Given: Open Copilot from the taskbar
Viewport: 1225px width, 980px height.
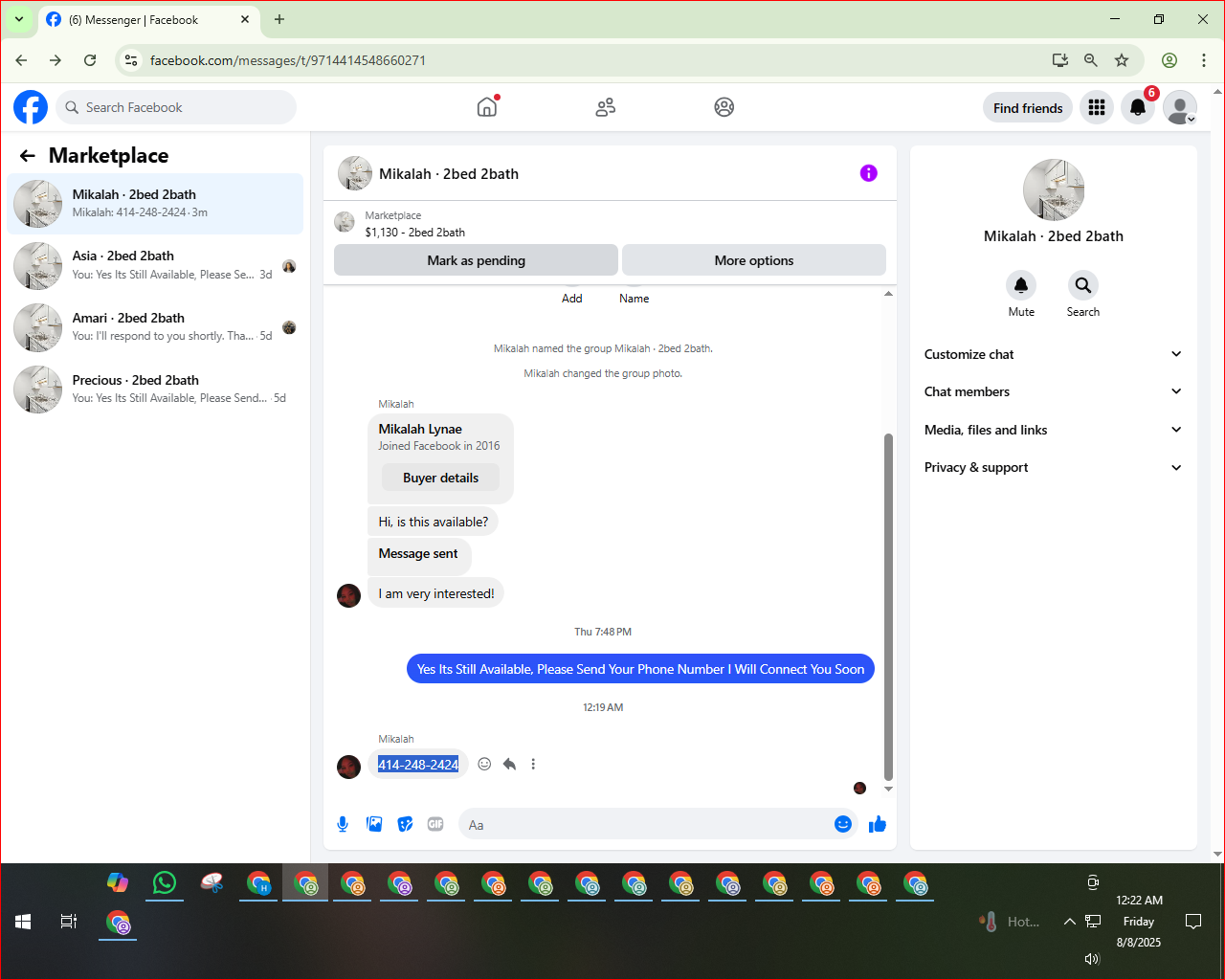Looking at the screenshot, I should point(118,882).
